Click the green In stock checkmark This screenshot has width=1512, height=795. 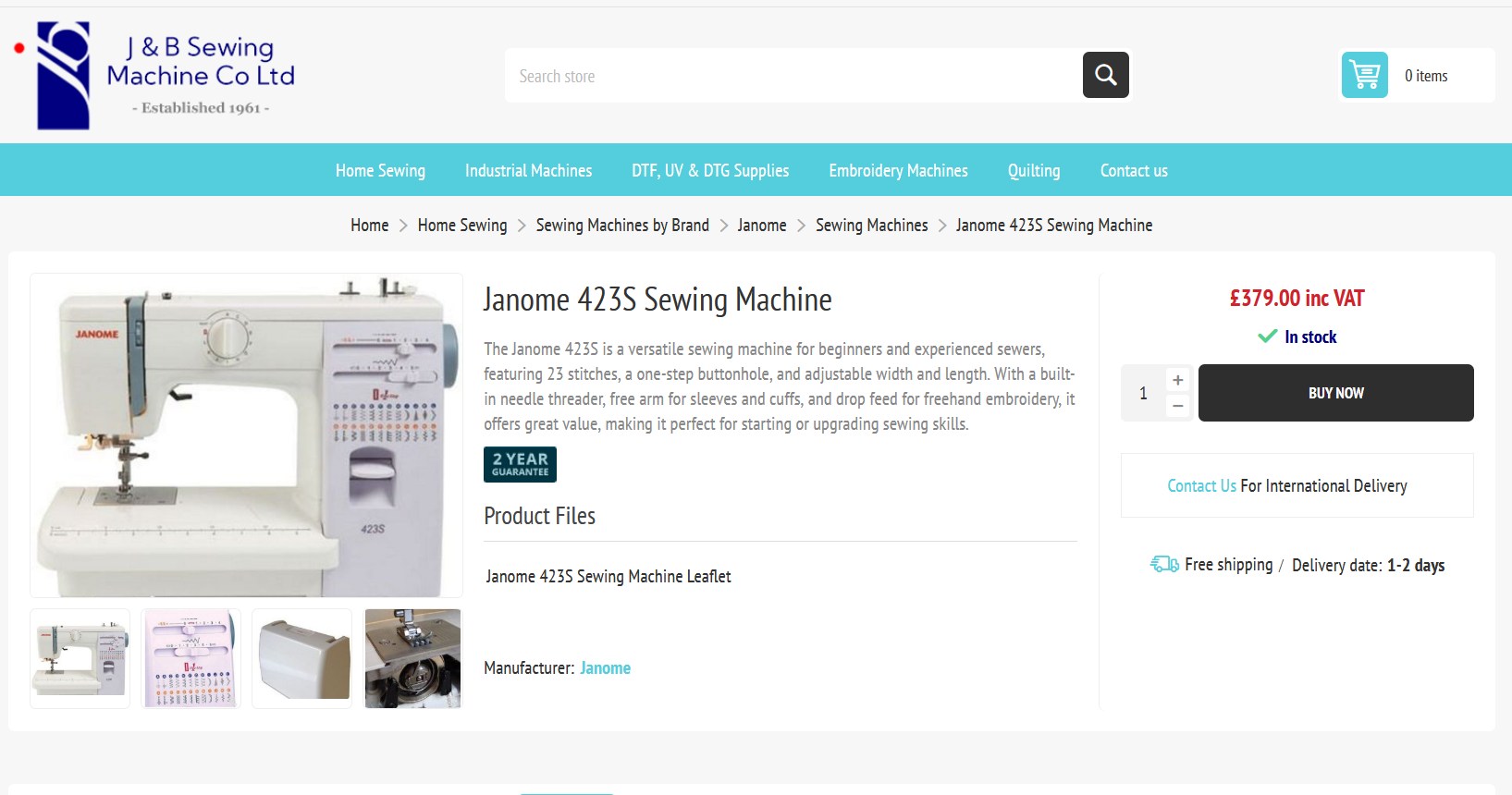click(1268, 336)
